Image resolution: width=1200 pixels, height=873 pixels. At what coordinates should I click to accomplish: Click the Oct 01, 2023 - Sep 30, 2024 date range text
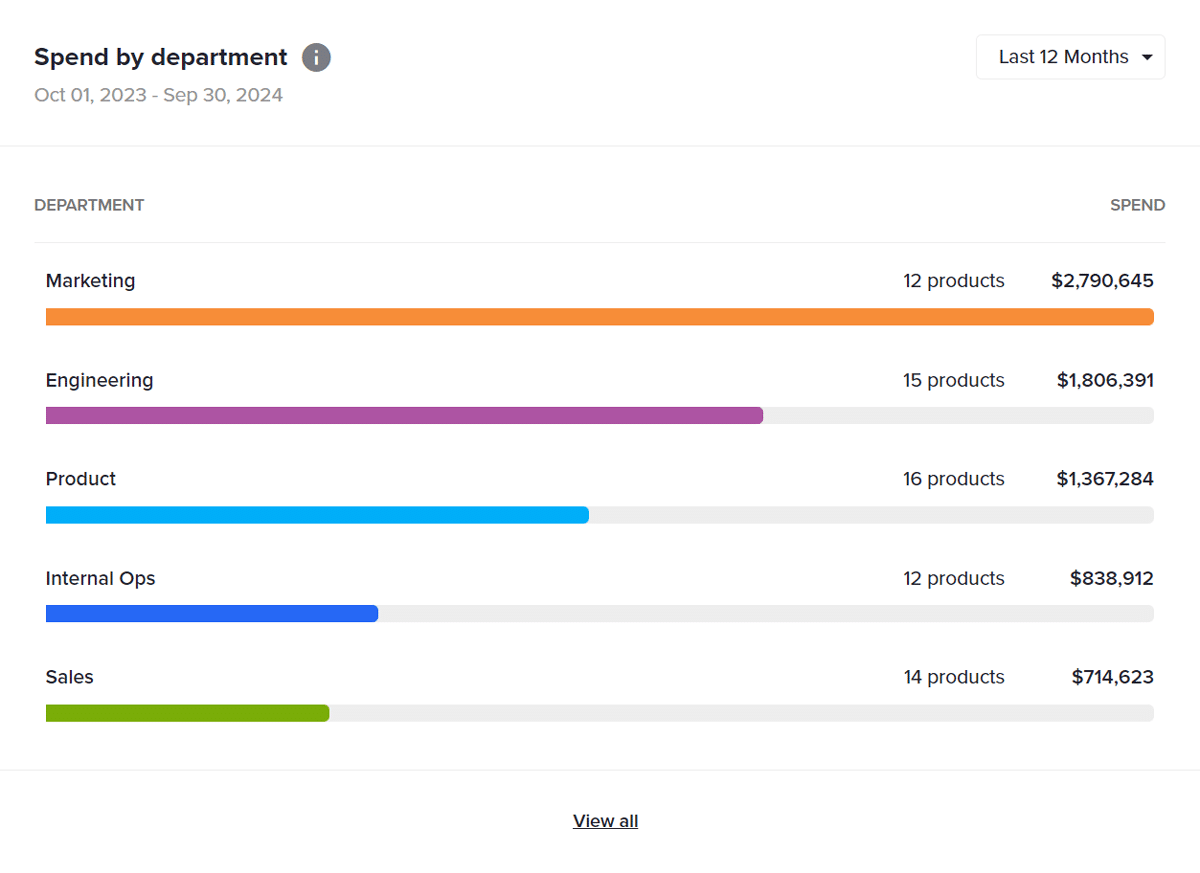158,95
